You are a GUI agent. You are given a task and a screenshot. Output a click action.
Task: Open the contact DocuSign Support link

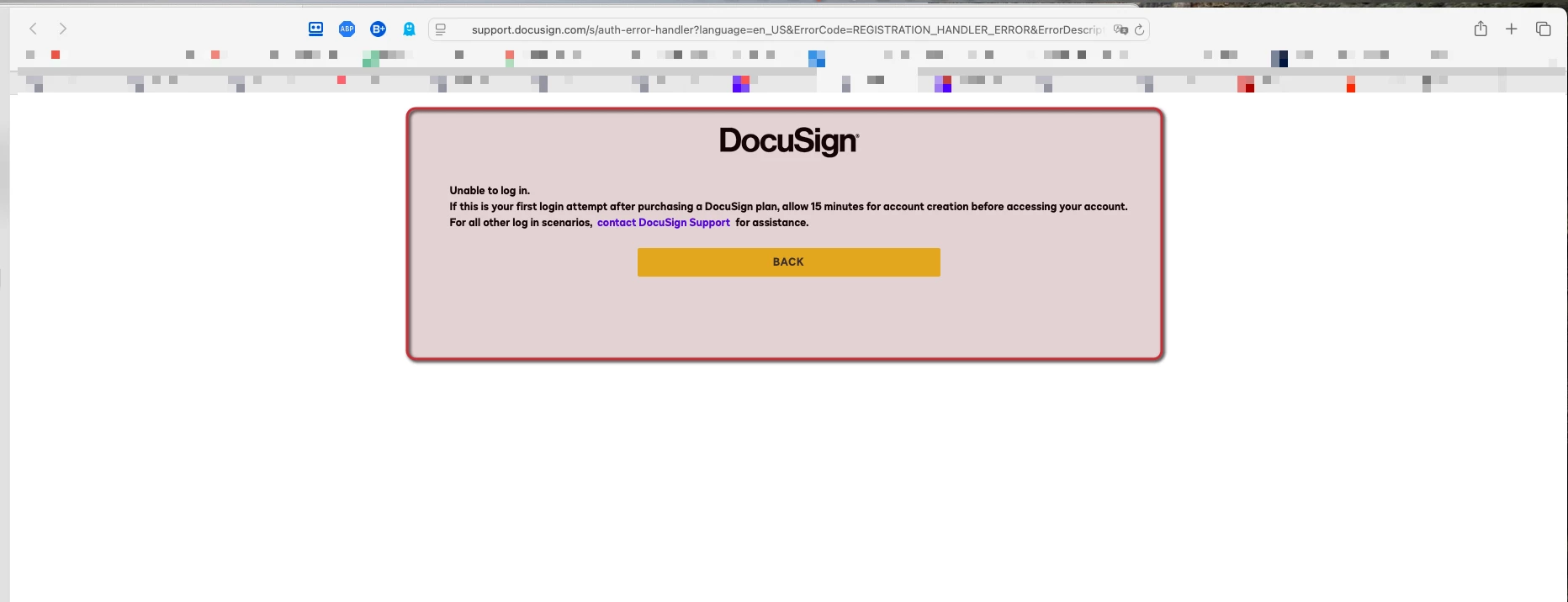tap(663, 223)
